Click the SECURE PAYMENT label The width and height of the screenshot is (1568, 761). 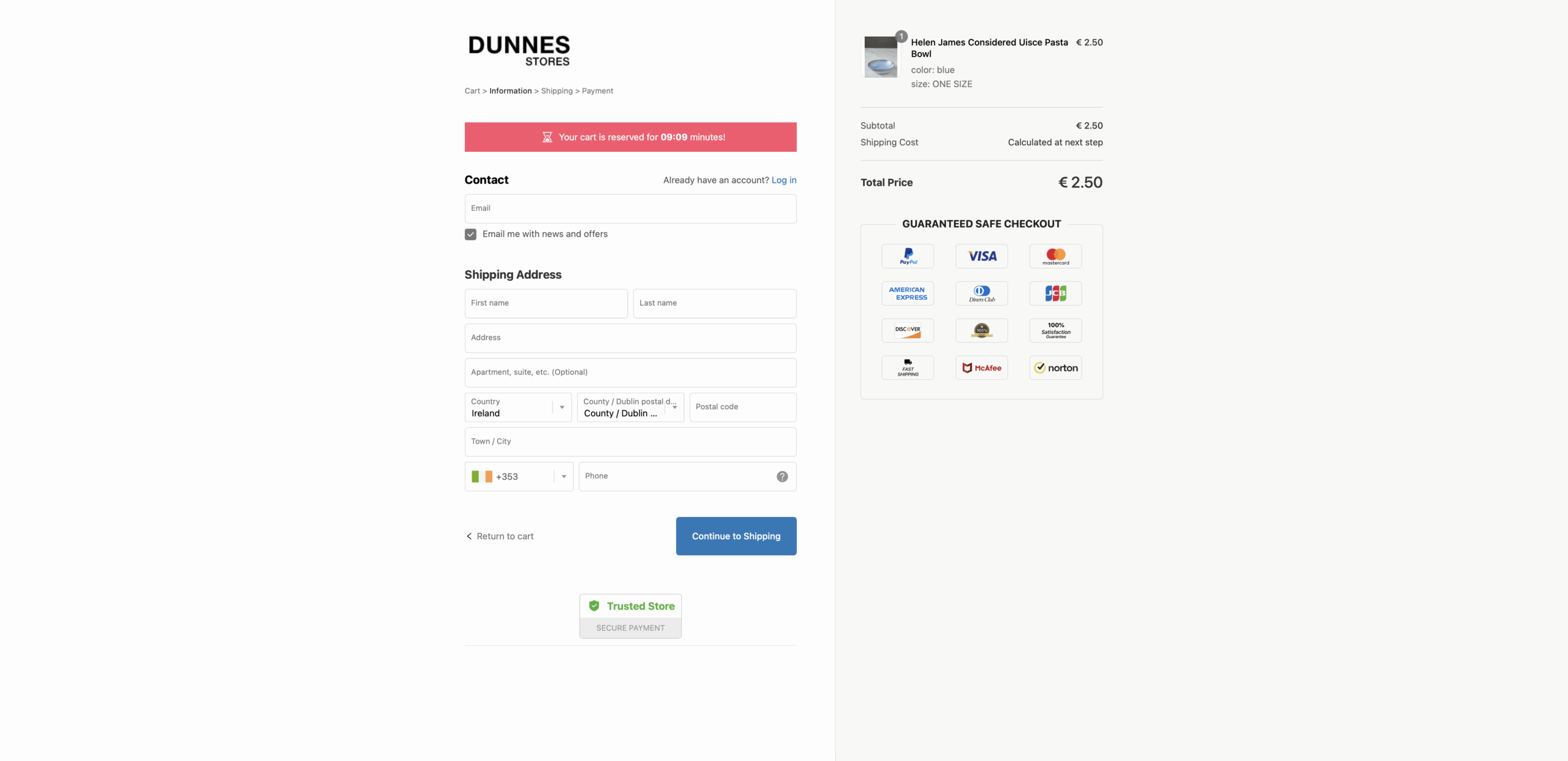click(x=630, y=628)
